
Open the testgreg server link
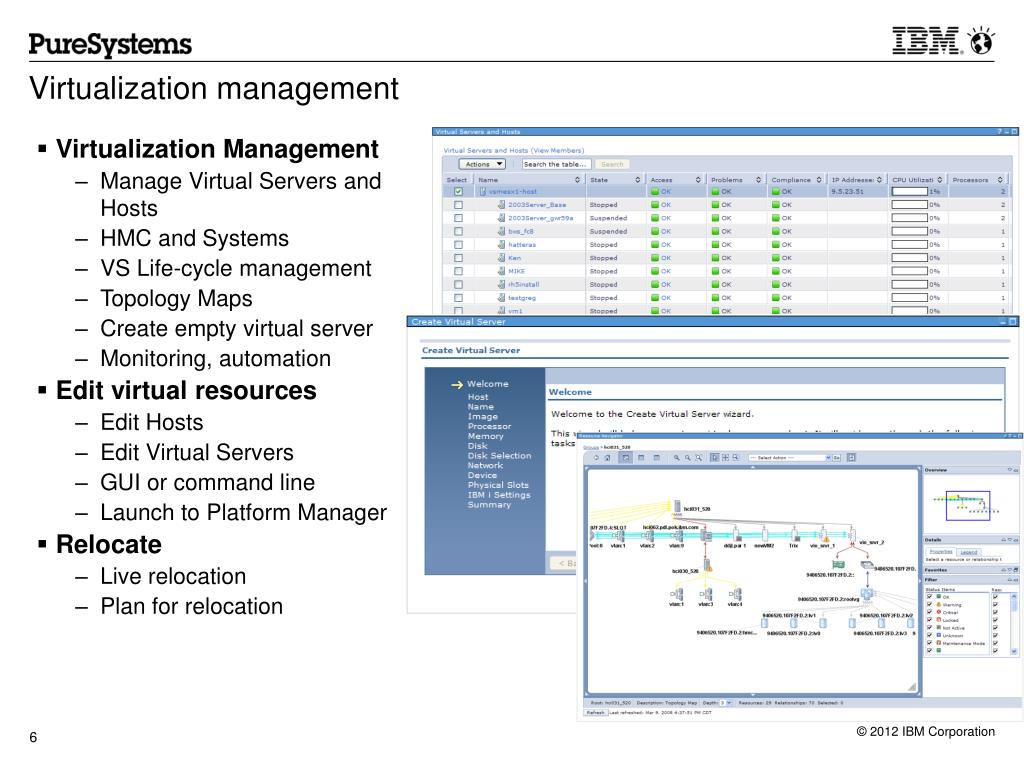click(522, 298)
